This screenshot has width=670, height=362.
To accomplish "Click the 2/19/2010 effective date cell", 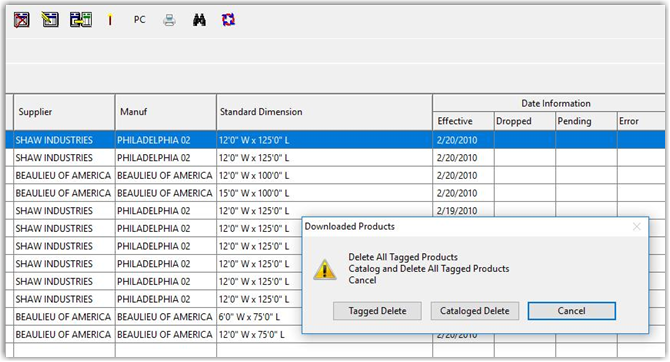I will coord(463,210).
